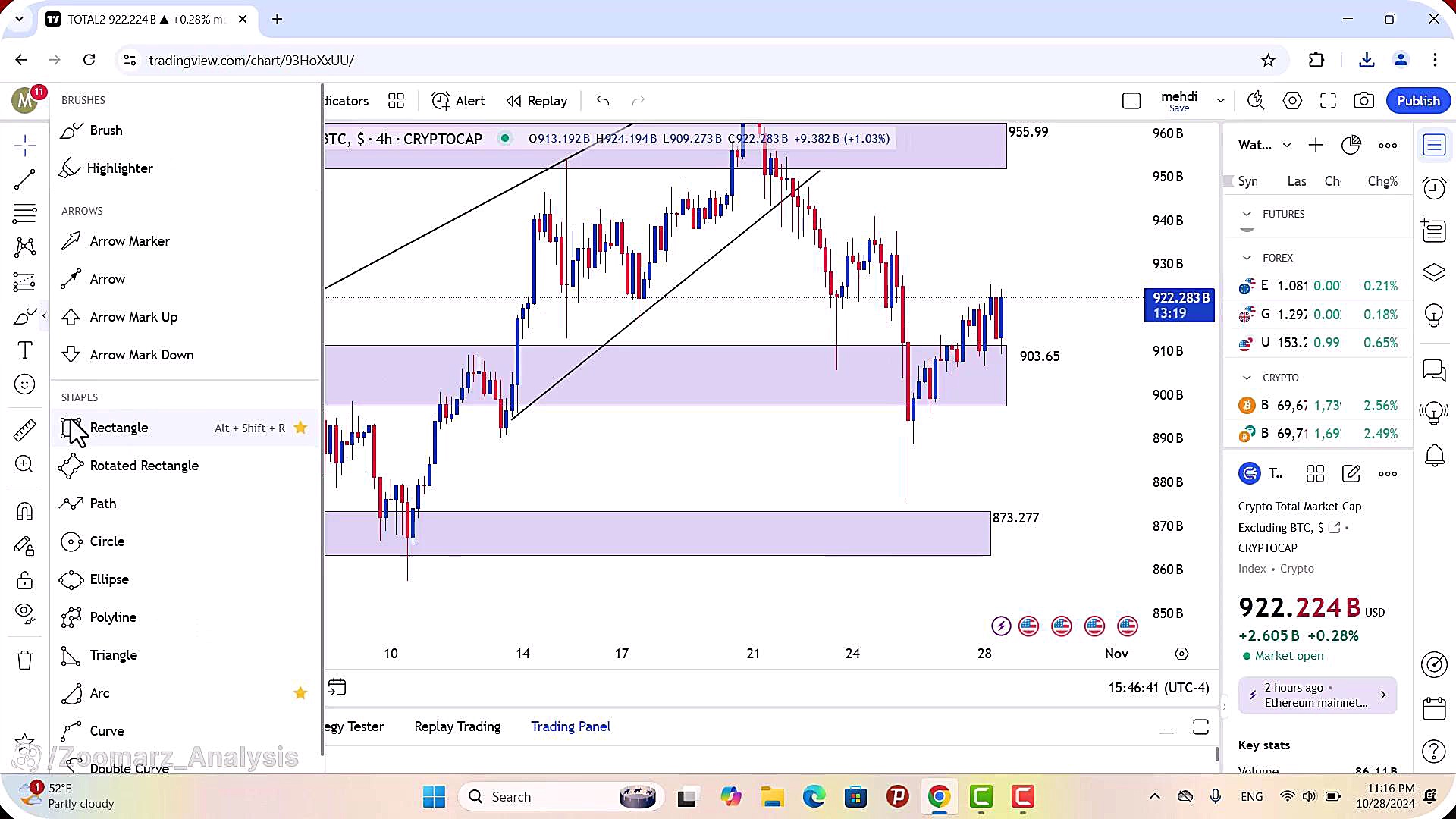Add a symbol to the watchlist
The height and width of the screenshot is (819, 1456).
coord(1316,145)
